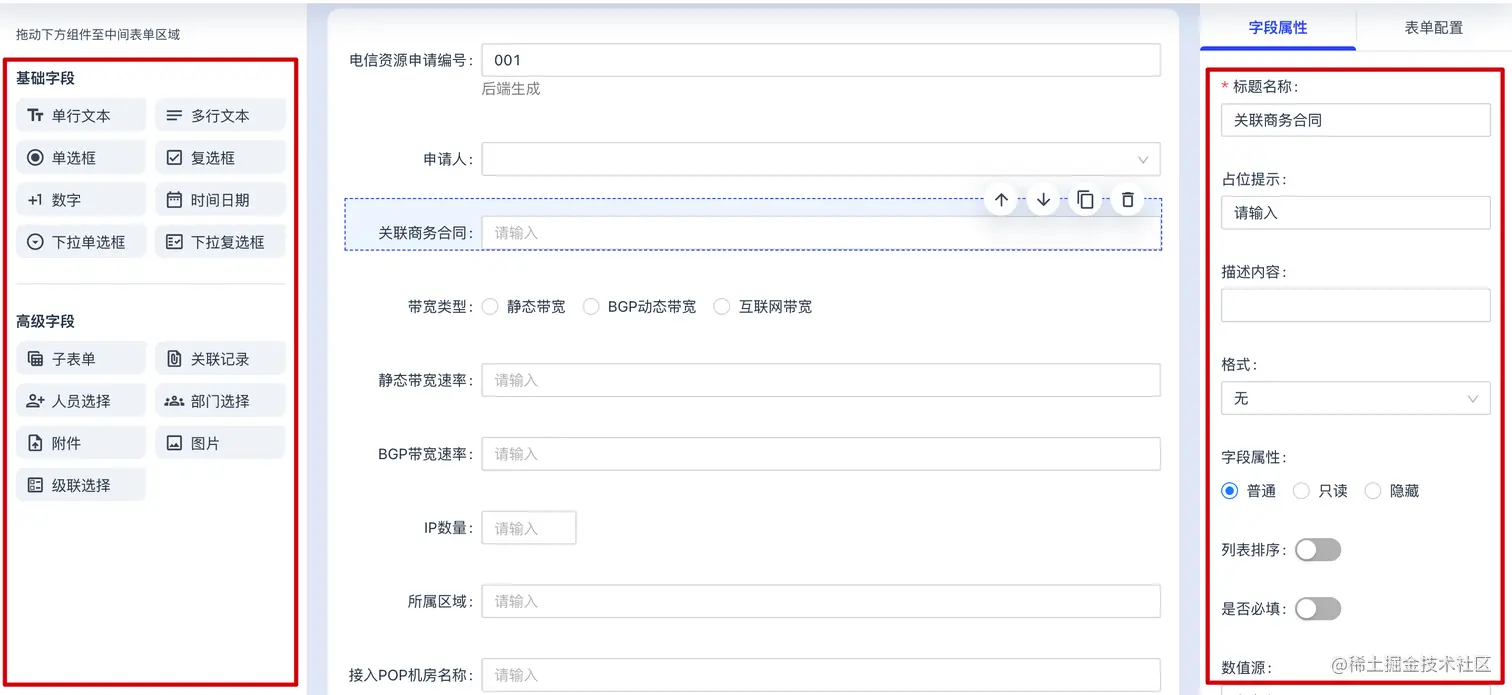Click the 电信资源申请编号 input
Screen dimensions: 1512x695
821,60
